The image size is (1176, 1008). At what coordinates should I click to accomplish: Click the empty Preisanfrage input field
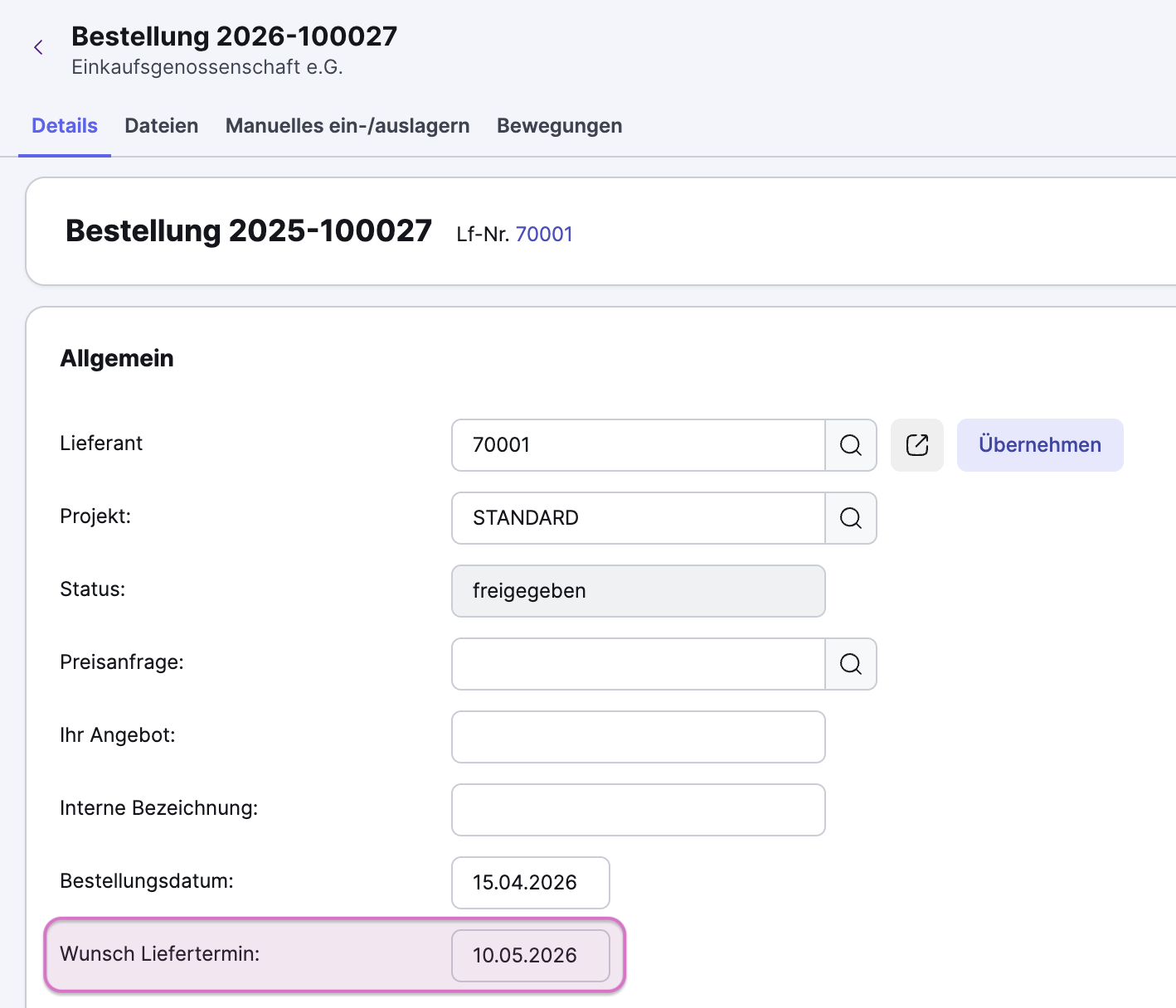pyautogui.click(x=638, y=664)
